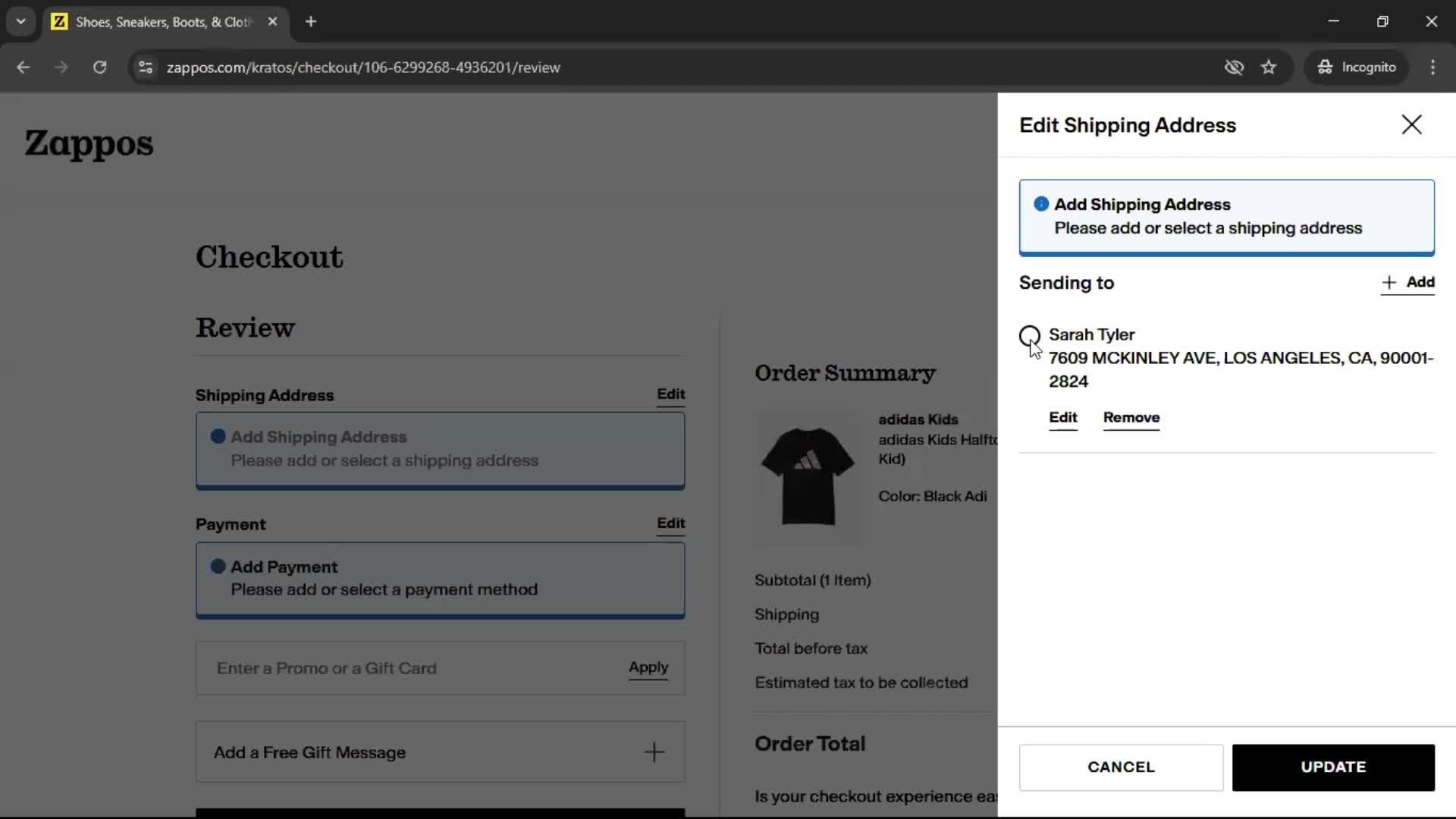The image size is (1456, 819).
Task: Reload the checkout page
Action: tap(99, 67)
